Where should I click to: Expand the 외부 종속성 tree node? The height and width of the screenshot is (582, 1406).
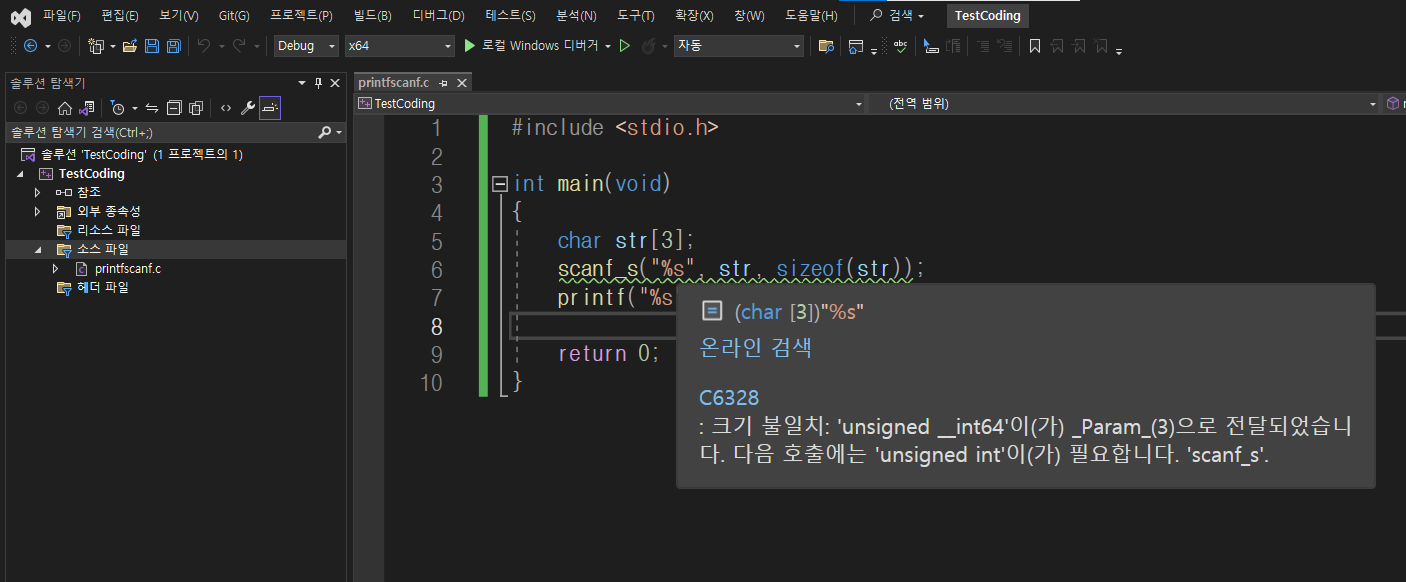click(x=38, y=211)
